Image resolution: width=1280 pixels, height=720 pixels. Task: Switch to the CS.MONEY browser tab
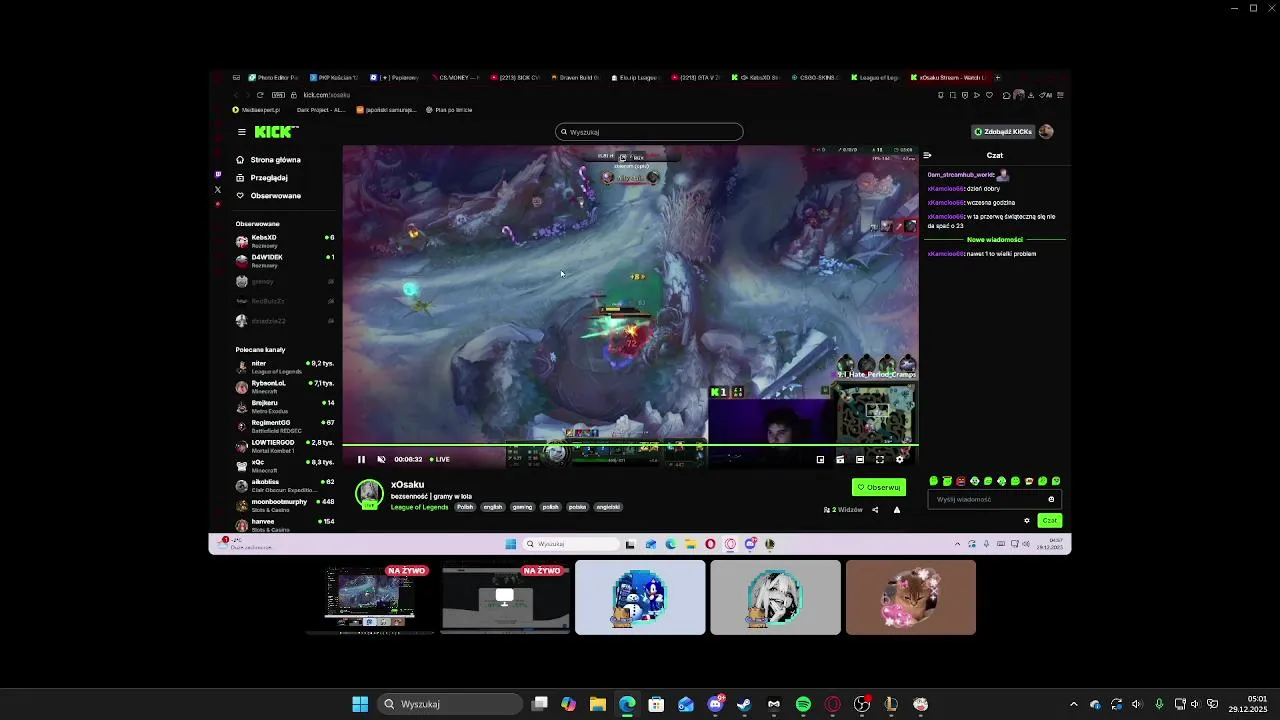[x=456, y=77]
